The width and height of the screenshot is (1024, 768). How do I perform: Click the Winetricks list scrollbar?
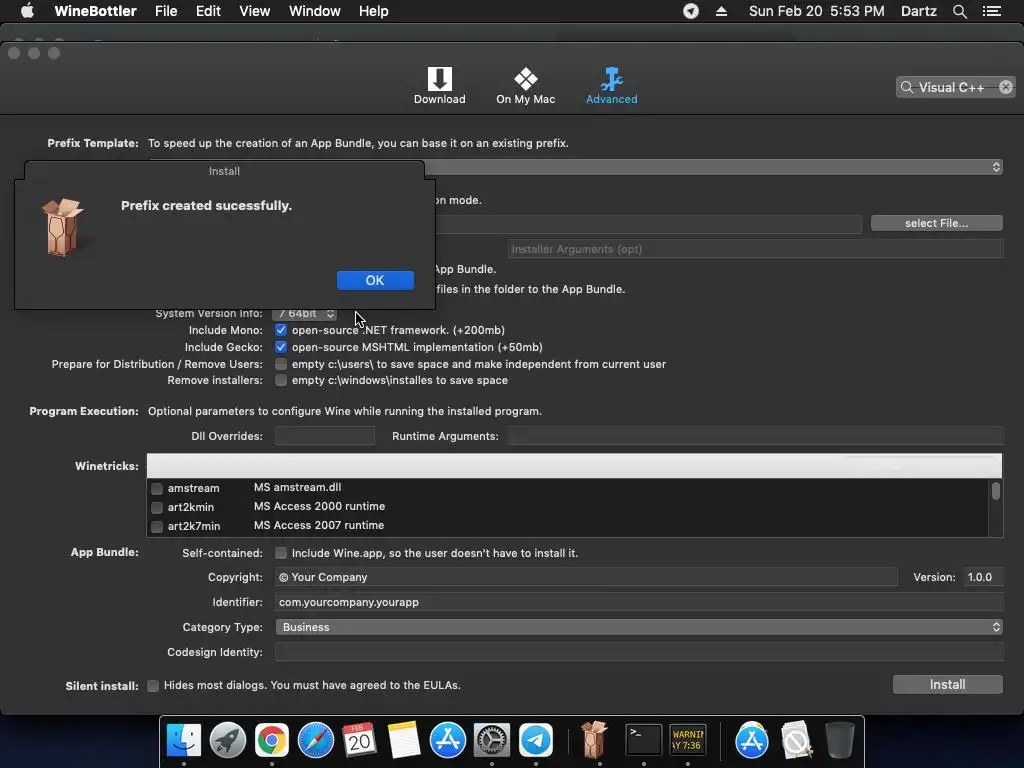point(995,491)
